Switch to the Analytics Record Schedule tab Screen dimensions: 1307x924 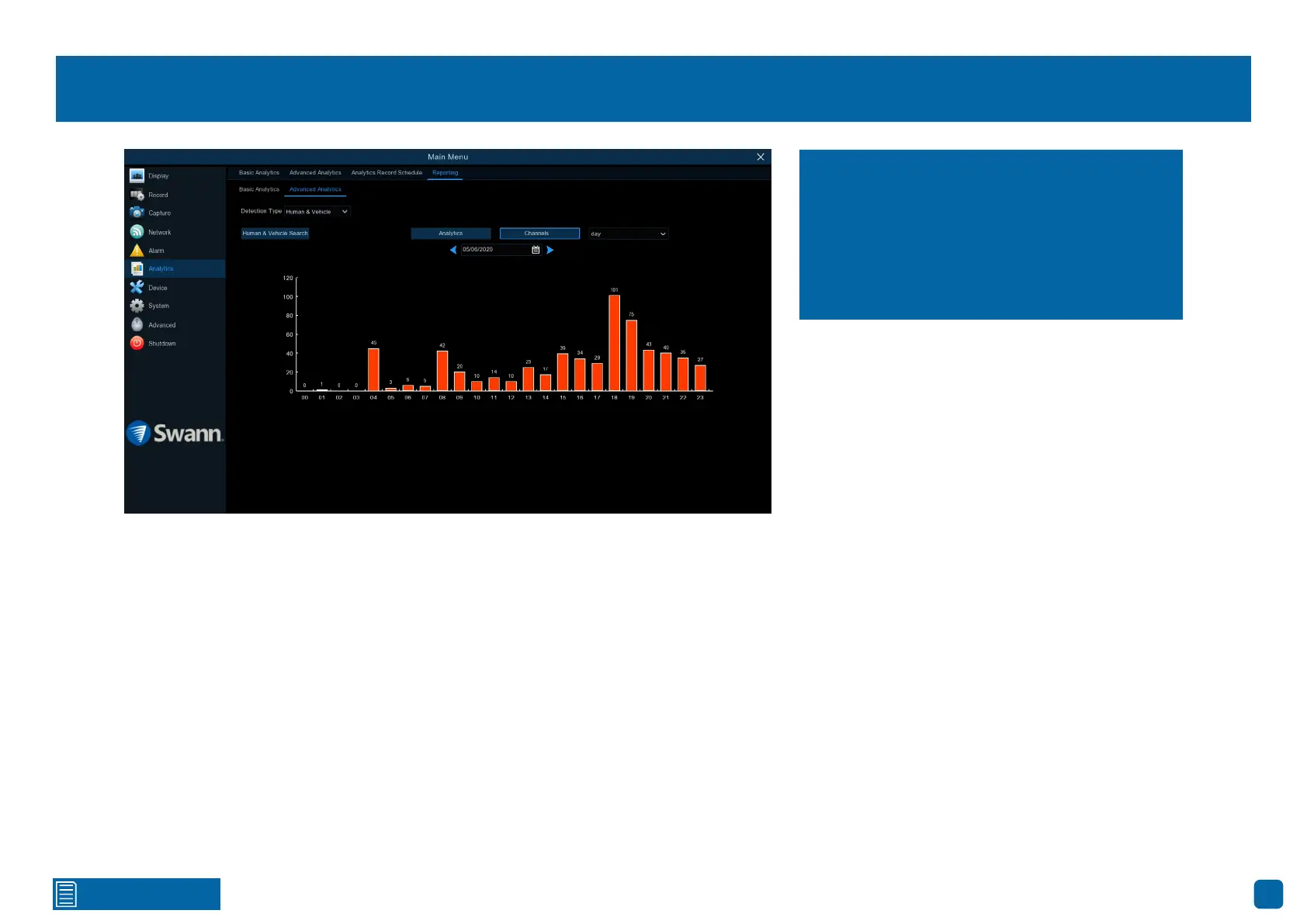387,173
